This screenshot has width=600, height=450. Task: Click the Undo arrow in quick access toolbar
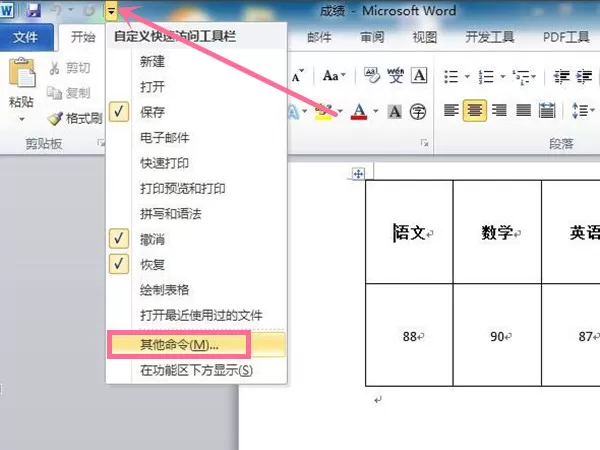pyautogui.click(x=56, y=10)
